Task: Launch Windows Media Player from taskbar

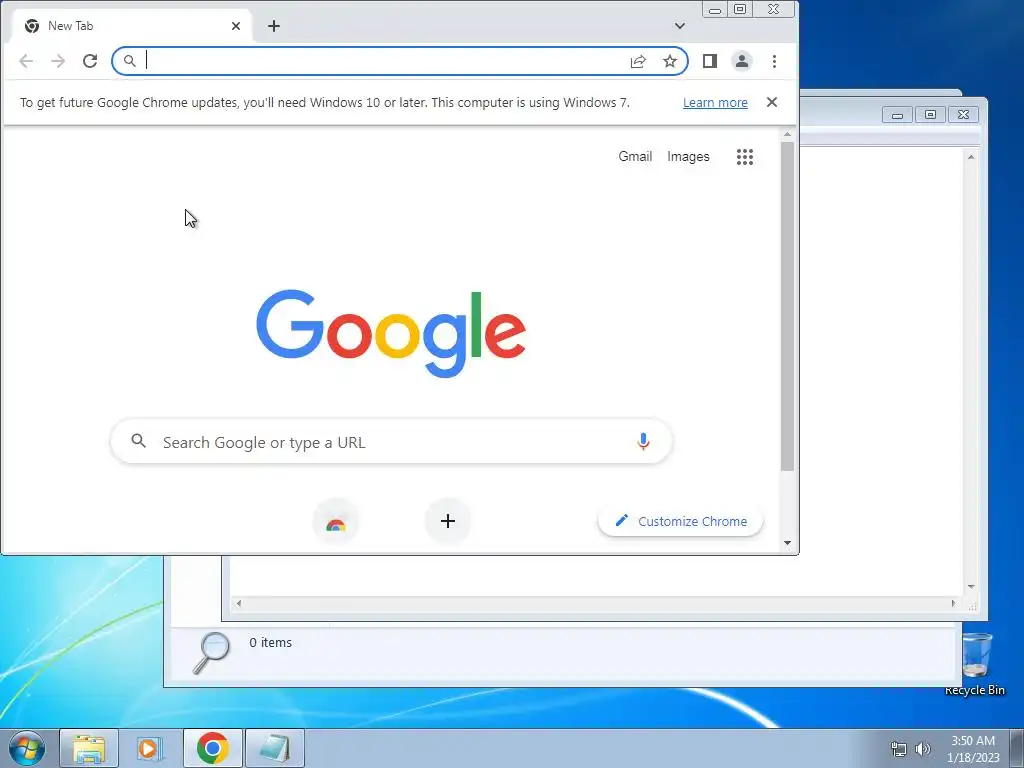Action: click(150, 748)
